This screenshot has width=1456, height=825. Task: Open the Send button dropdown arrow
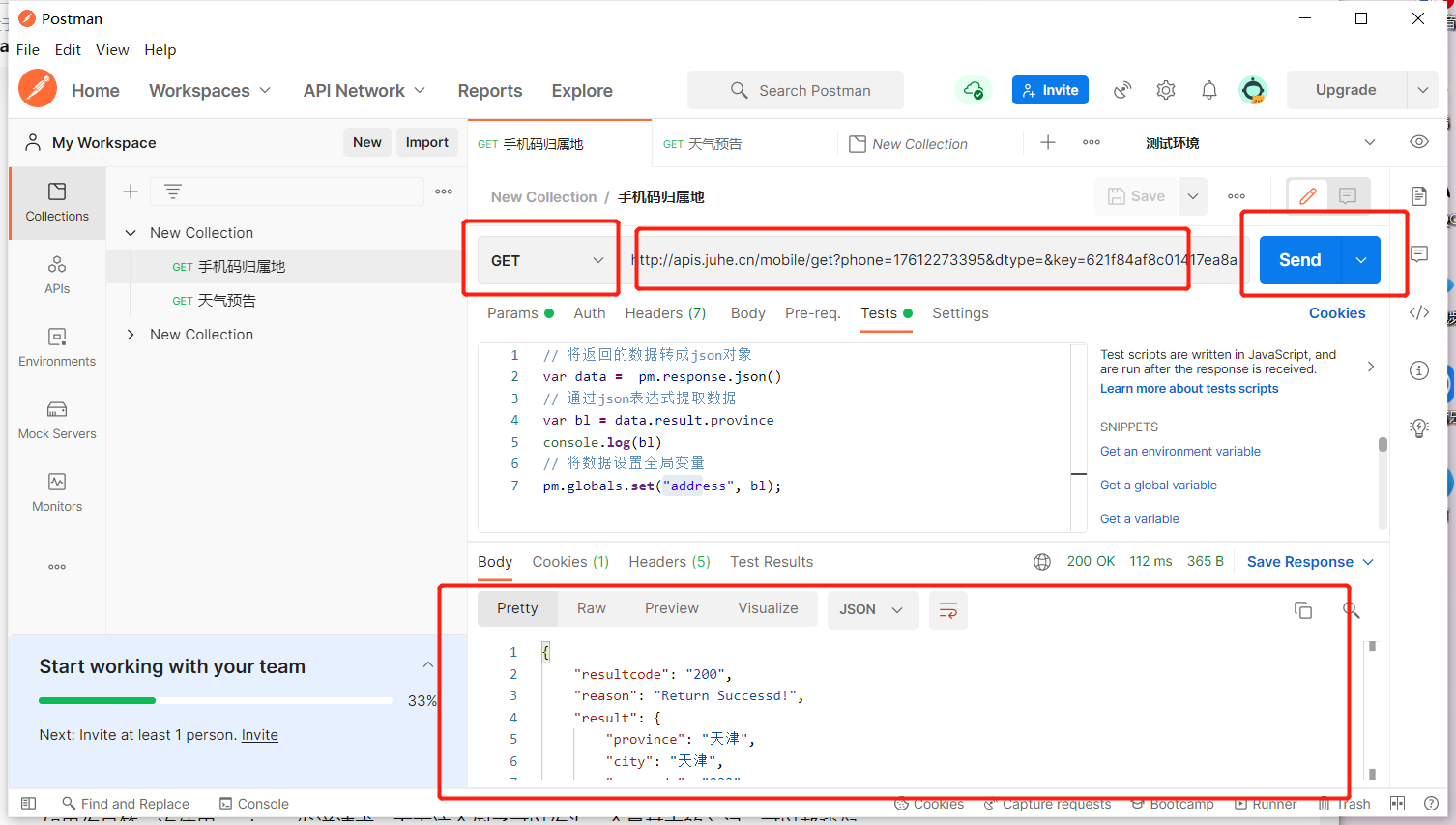[x=1361, y=260]
